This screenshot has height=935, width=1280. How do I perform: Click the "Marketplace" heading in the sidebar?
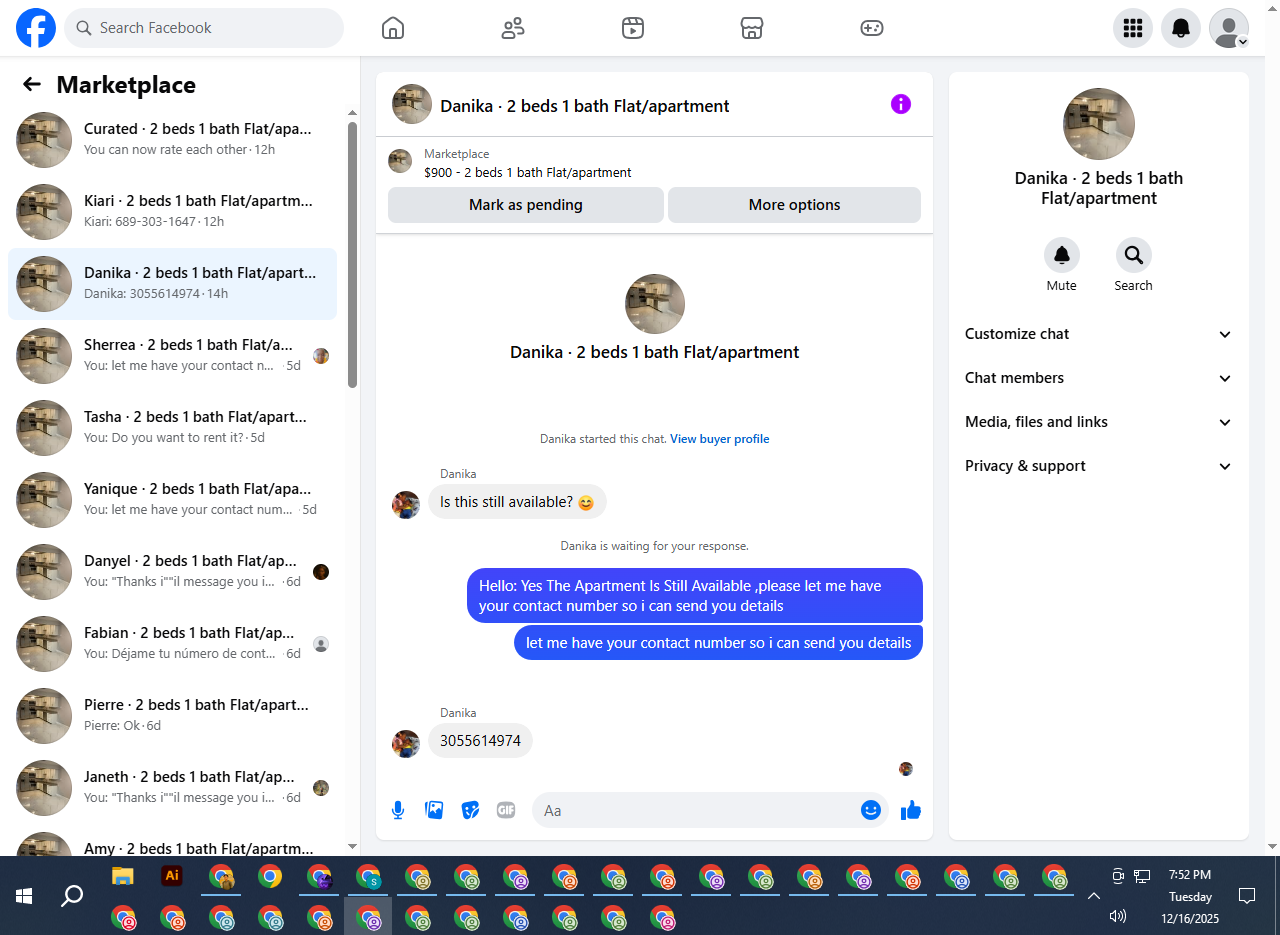coord(126,85)
